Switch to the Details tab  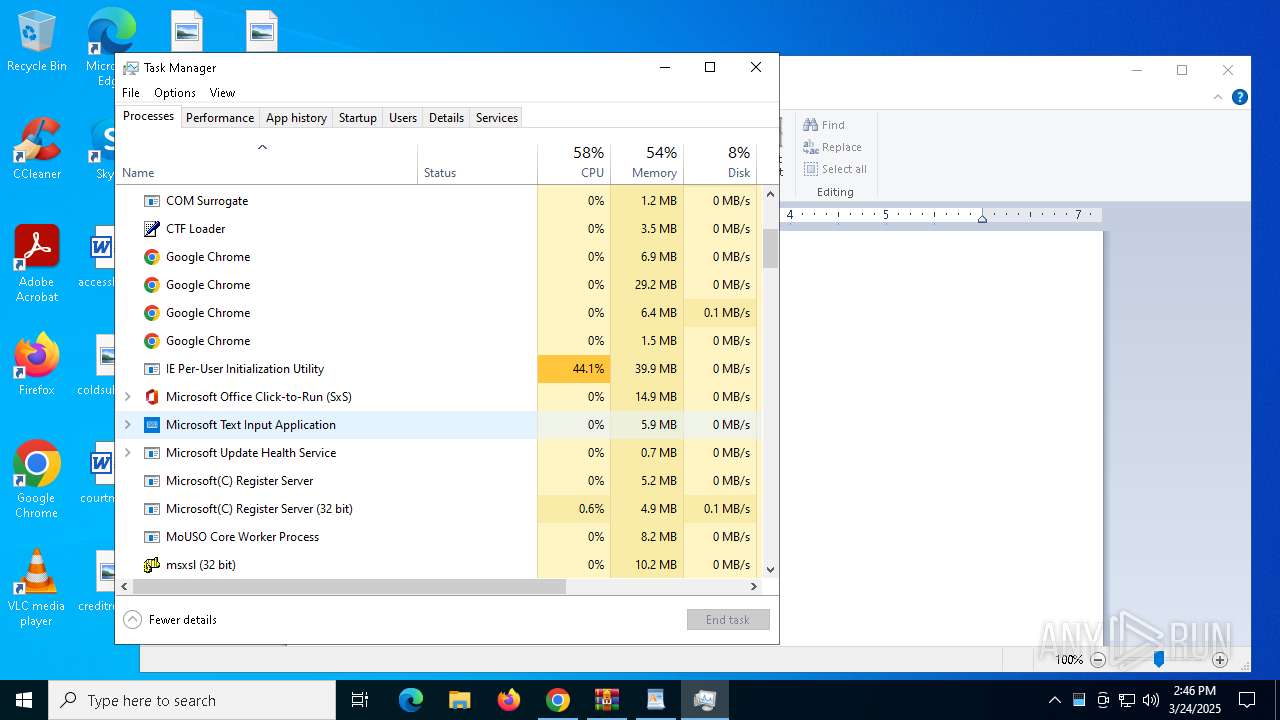[446, 118]
